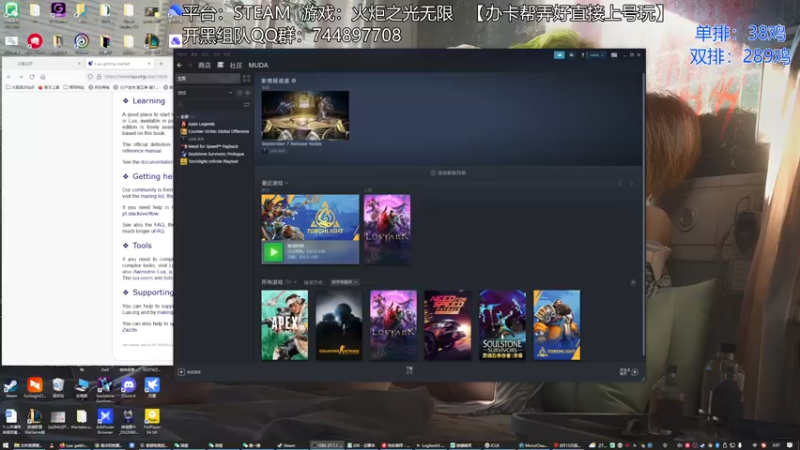Open the 商店 (Store) tab in Steam
The image size is (800, 450).
coord(204,65)
